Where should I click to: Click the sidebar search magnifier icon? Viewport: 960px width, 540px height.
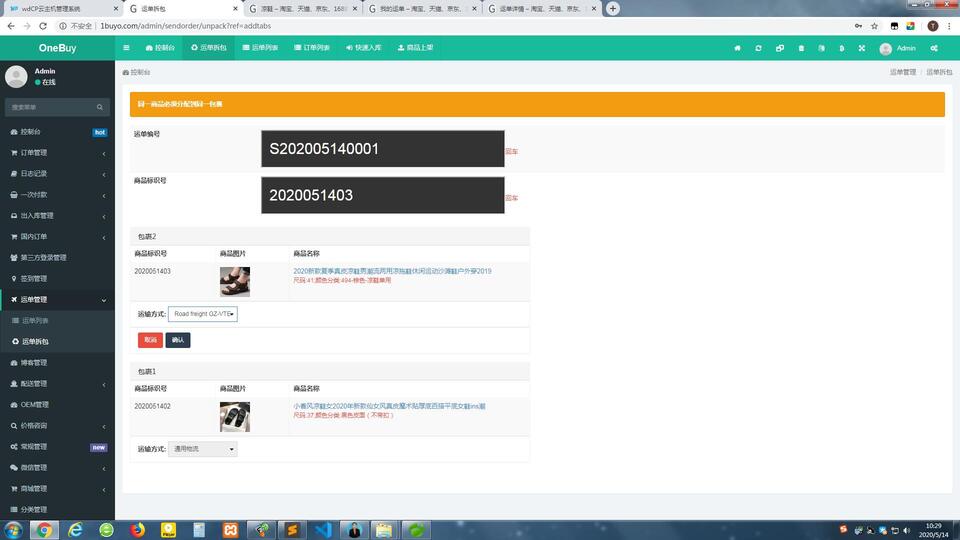pos(100,107)
